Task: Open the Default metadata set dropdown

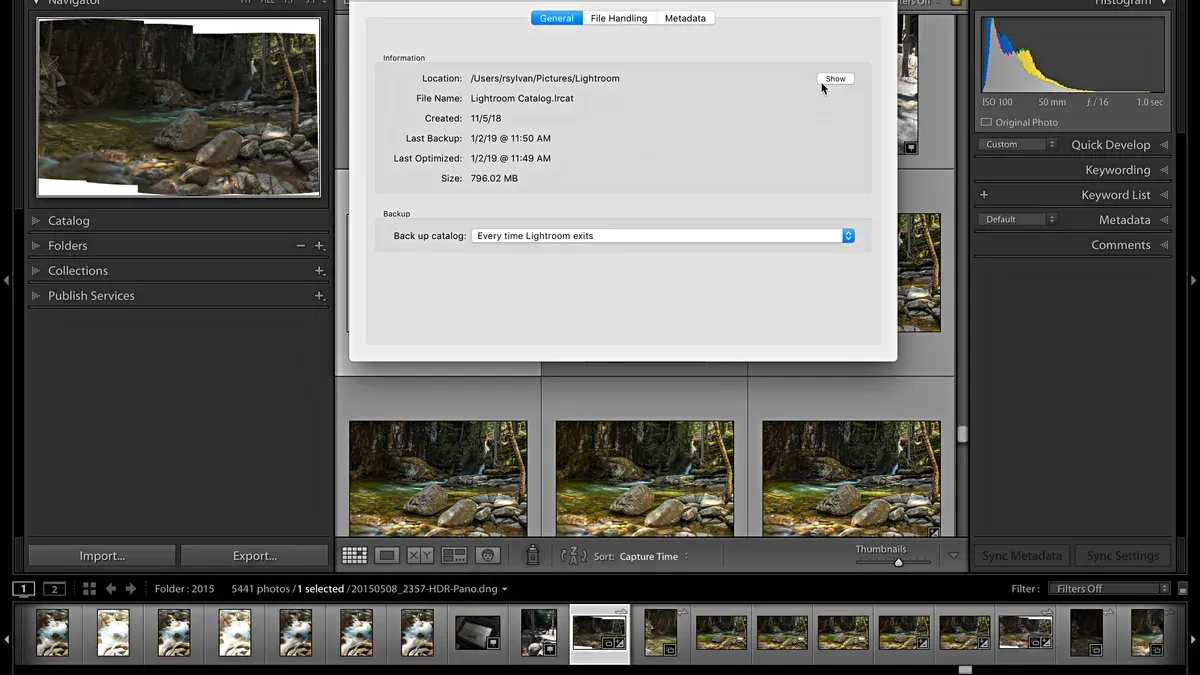Action: point(1018,219)
